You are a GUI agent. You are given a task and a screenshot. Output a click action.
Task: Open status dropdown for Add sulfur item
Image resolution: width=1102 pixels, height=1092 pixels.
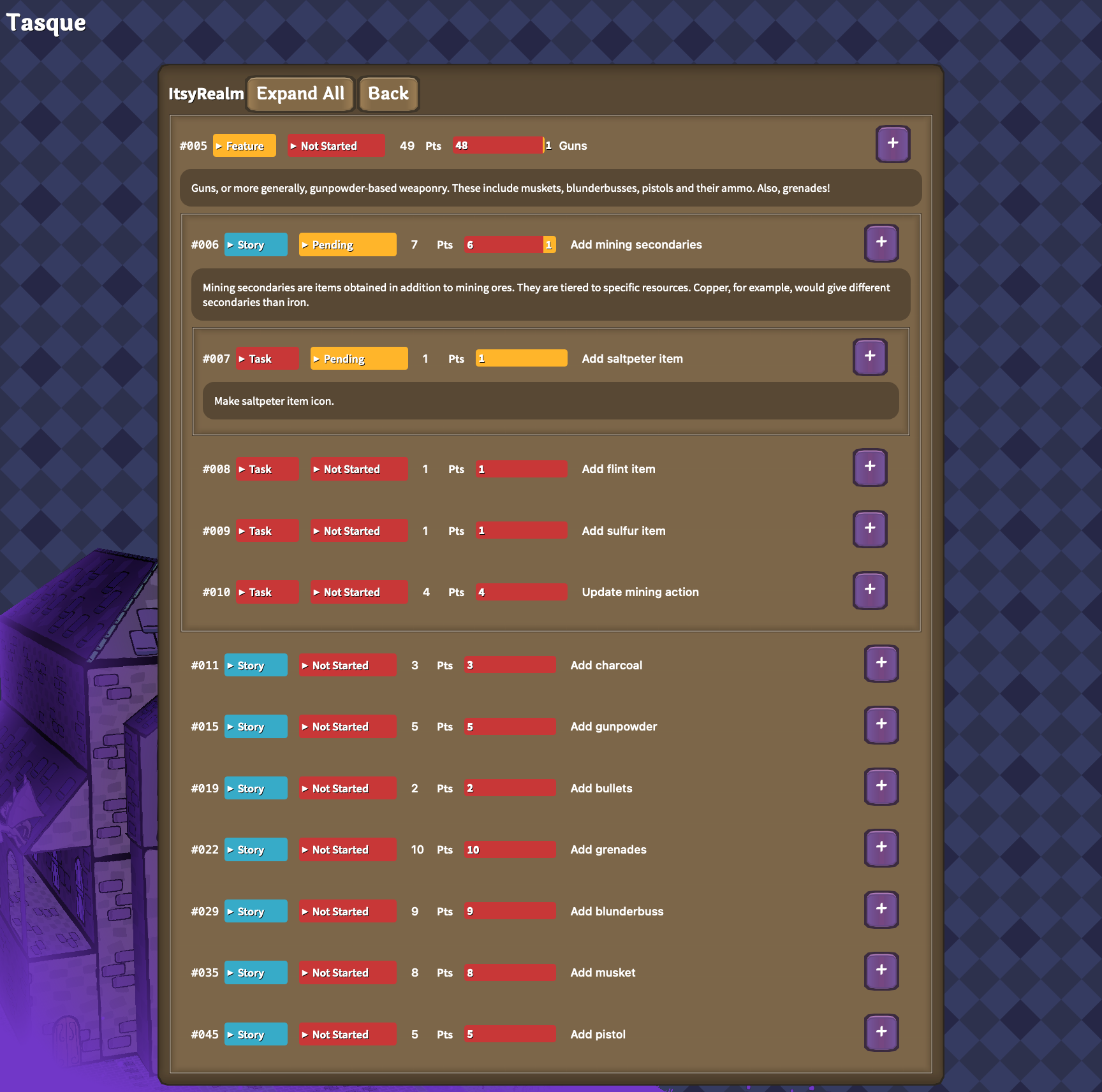click(x=358, y=531)
